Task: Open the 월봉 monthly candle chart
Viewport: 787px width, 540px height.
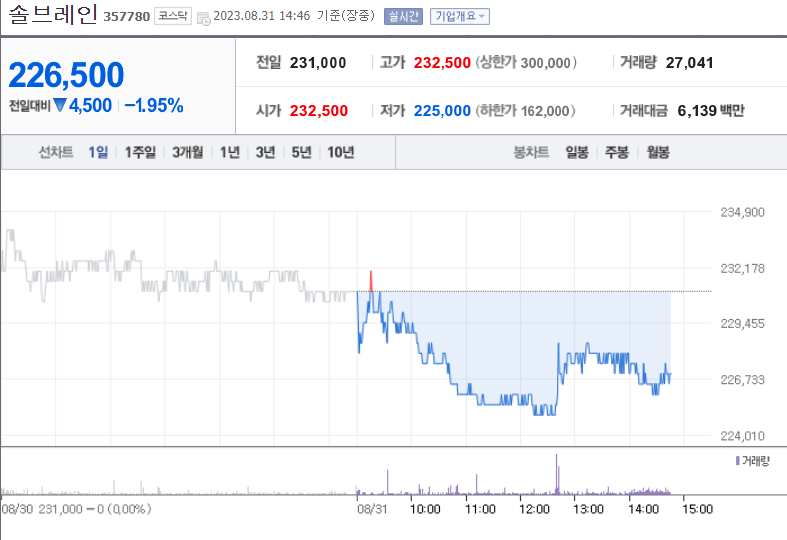Action: pyautogui.click(x=658, y=152)
